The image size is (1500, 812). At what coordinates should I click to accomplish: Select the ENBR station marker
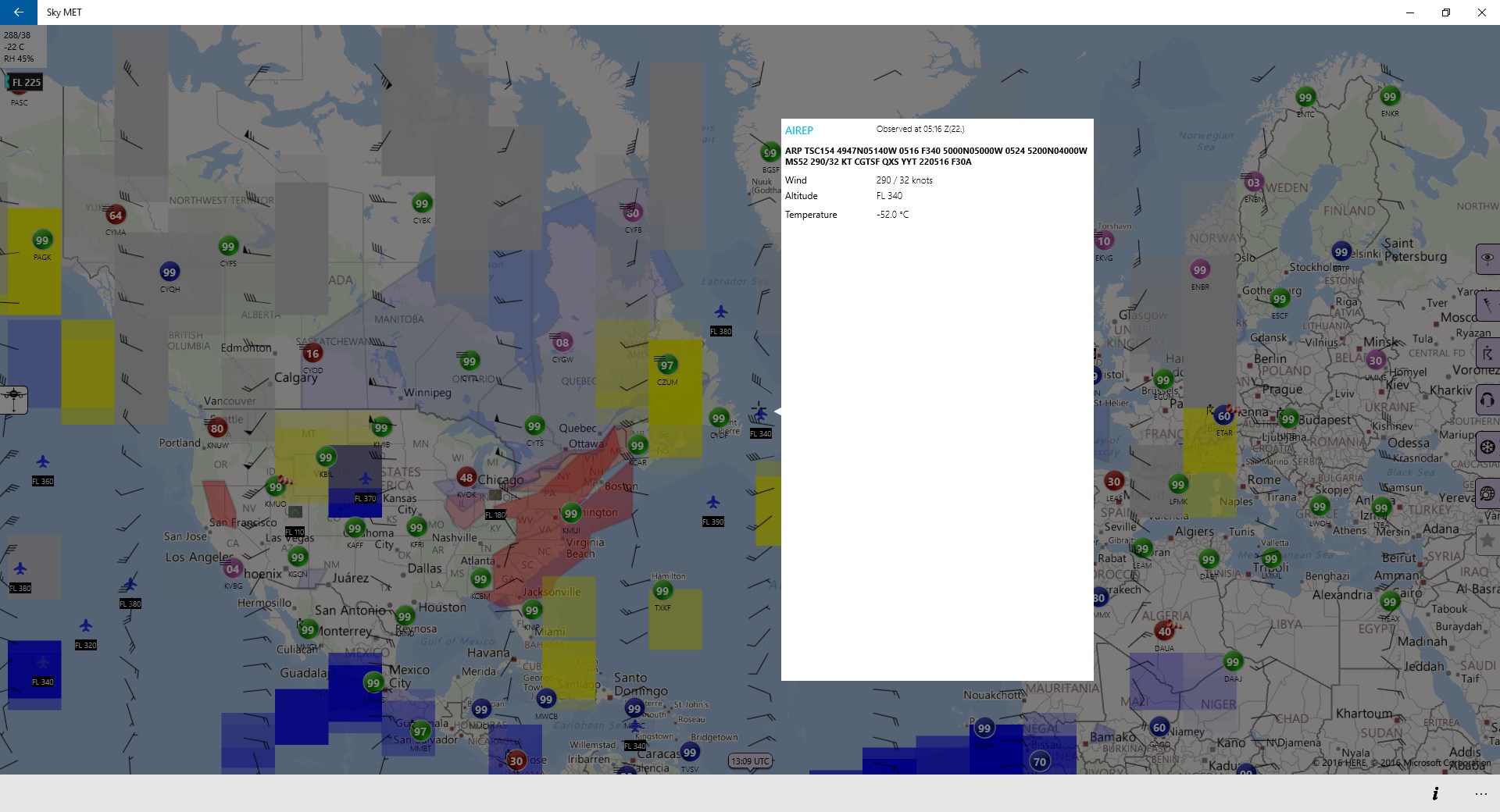1200,270
